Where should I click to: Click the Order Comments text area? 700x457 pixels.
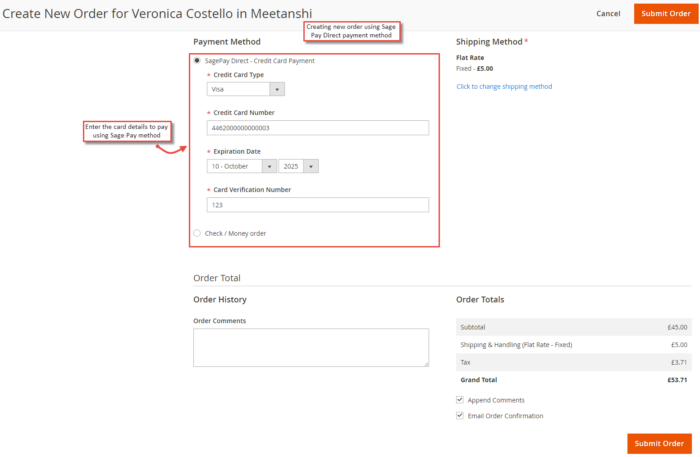coord(311,348)
